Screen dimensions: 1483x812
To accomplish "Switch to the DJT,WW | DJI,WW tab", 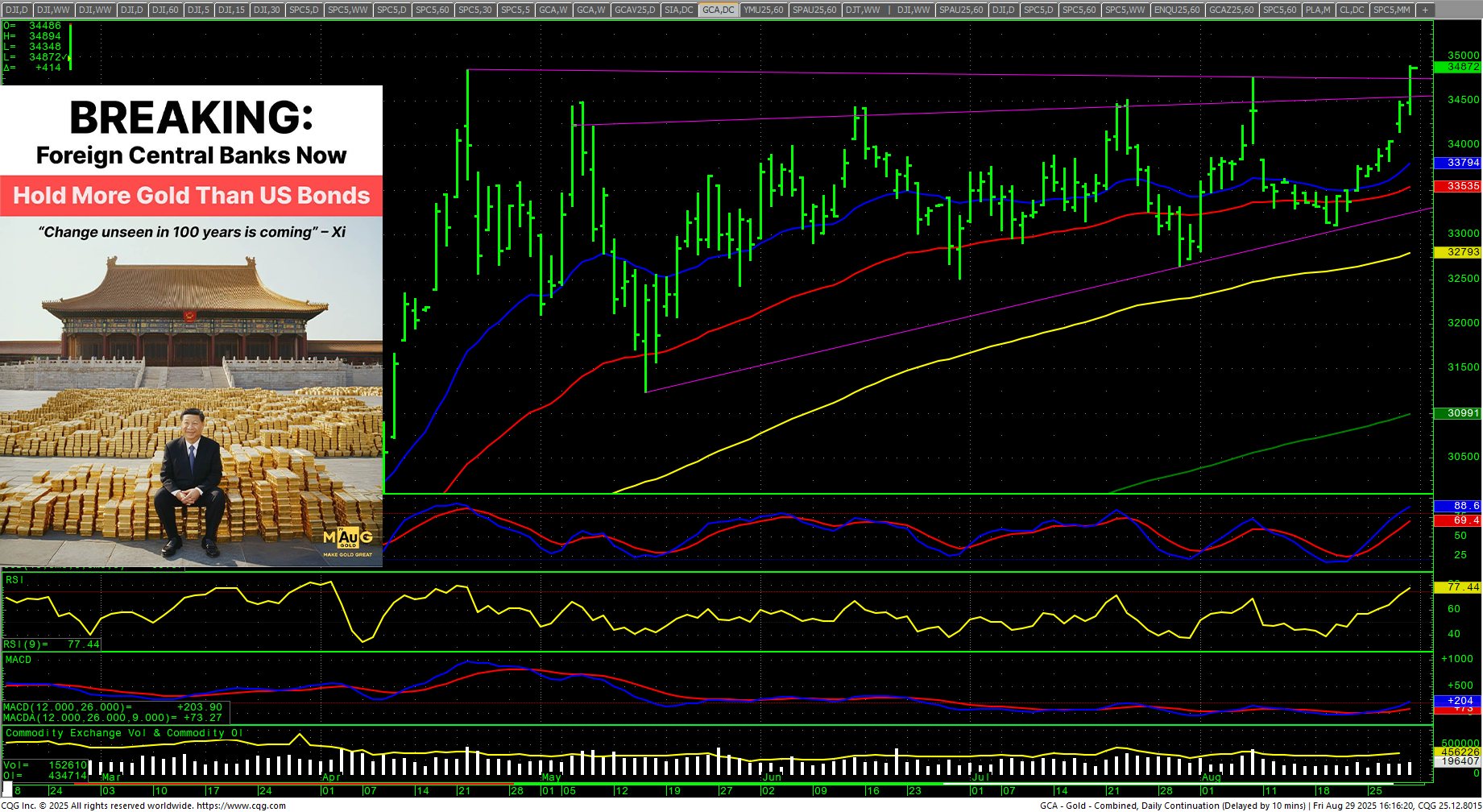I will 889,10.
